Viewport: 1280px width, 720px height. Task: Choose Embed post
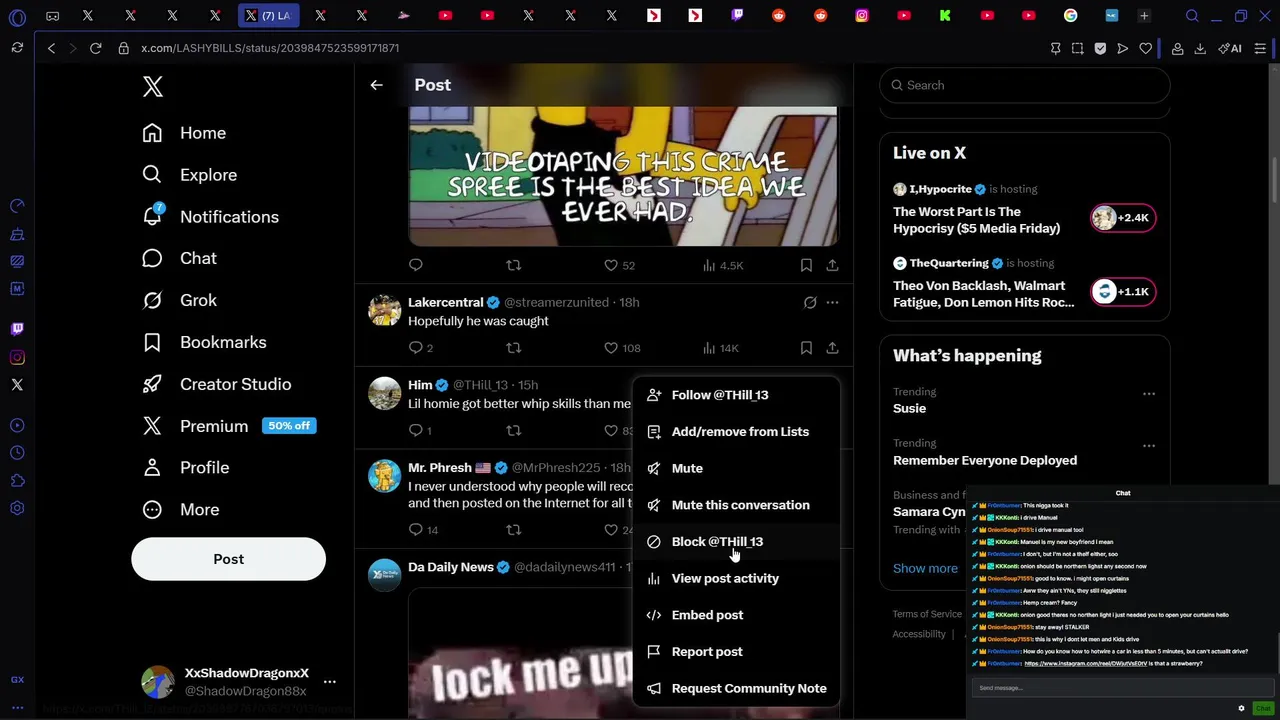coord(736,615)
